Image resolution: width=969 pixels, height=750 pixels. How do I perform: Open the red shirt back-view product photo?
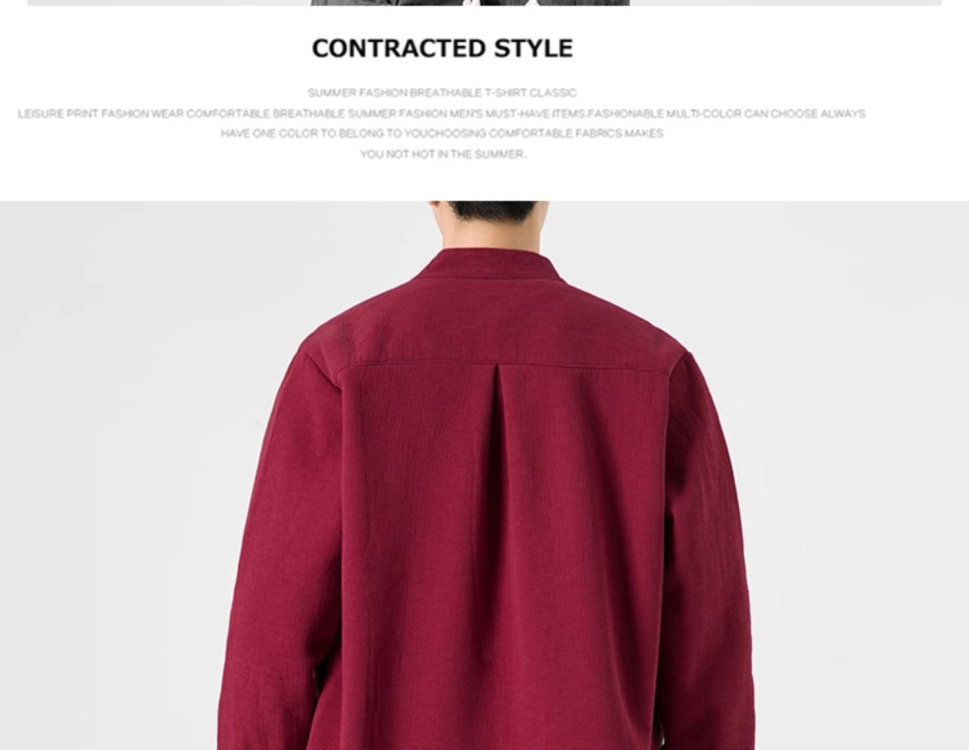click(484, 475)
